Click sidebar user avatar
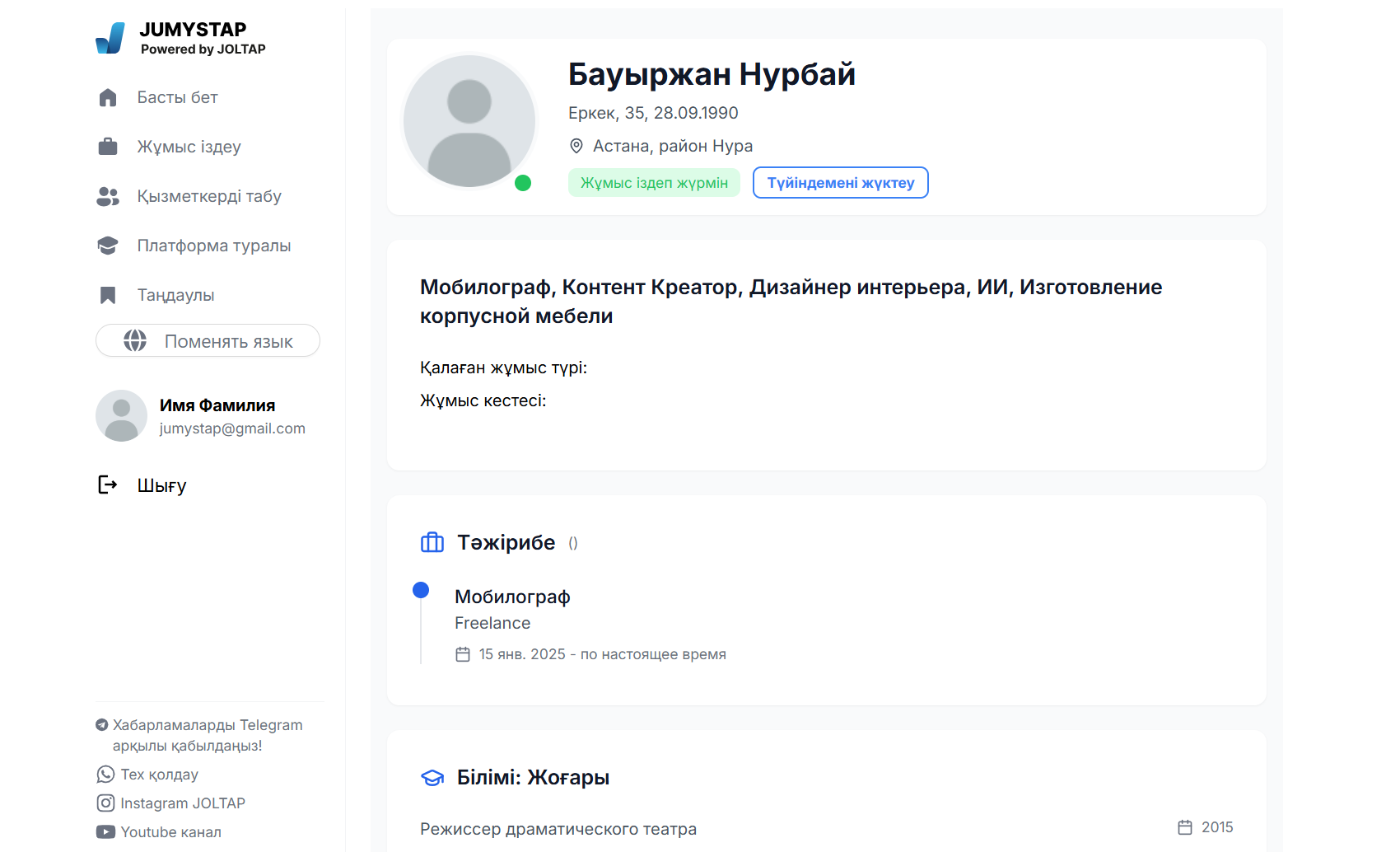 (x=121, y=415)
